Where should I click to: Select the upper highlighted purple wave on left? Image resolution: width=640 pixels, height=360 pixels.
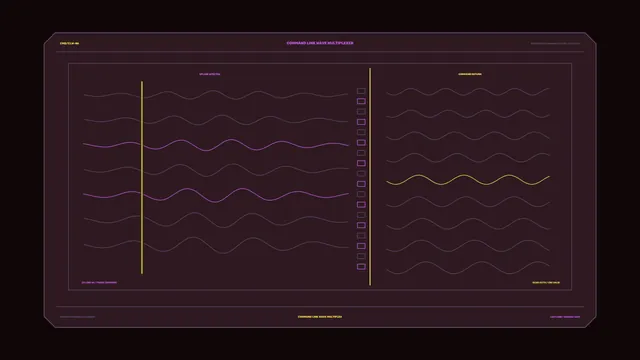[216, 145]
